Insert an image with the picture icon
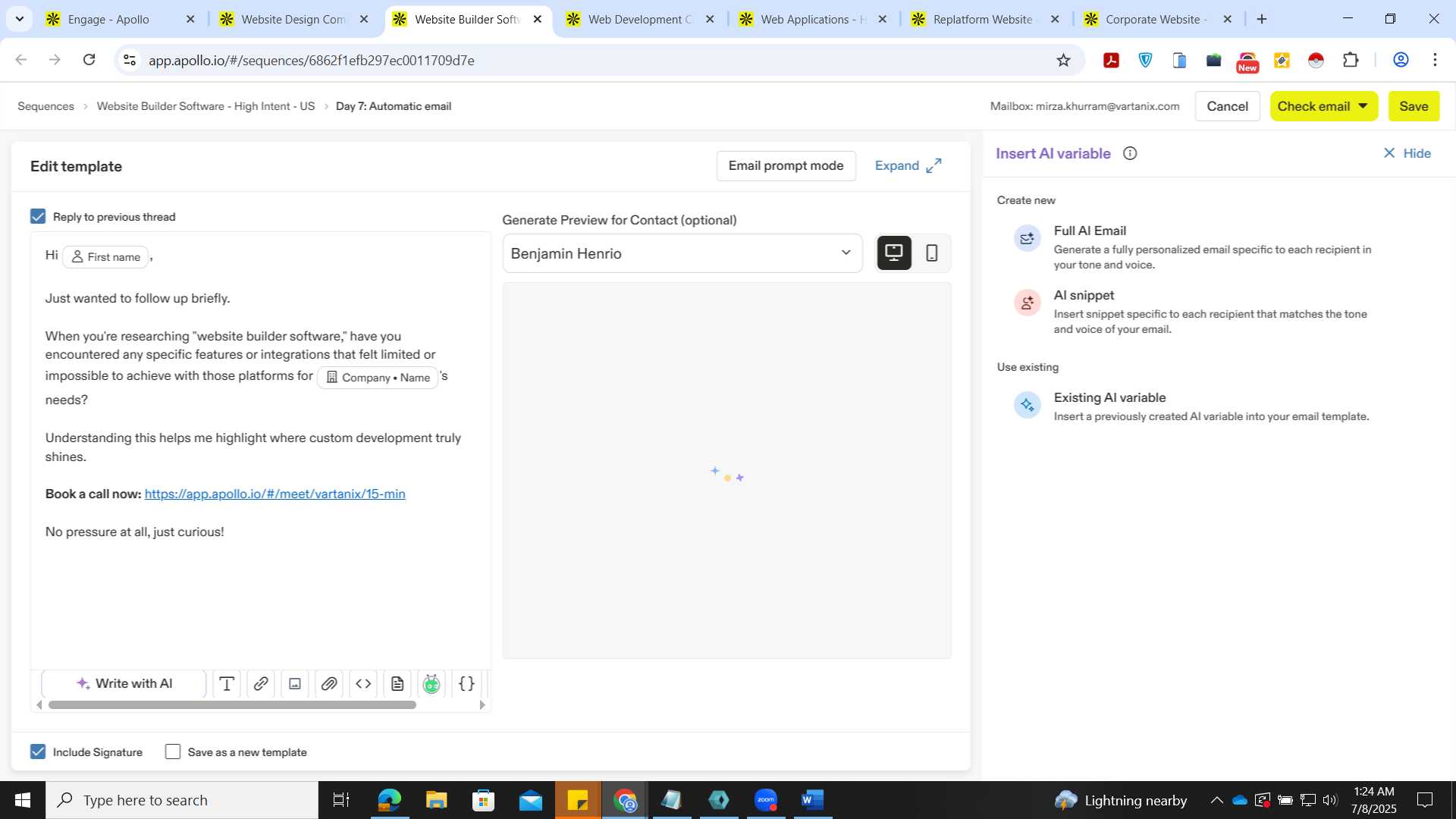Image resolution: width=1456 pixels, height=819 pixels. (x=295, y=684)
